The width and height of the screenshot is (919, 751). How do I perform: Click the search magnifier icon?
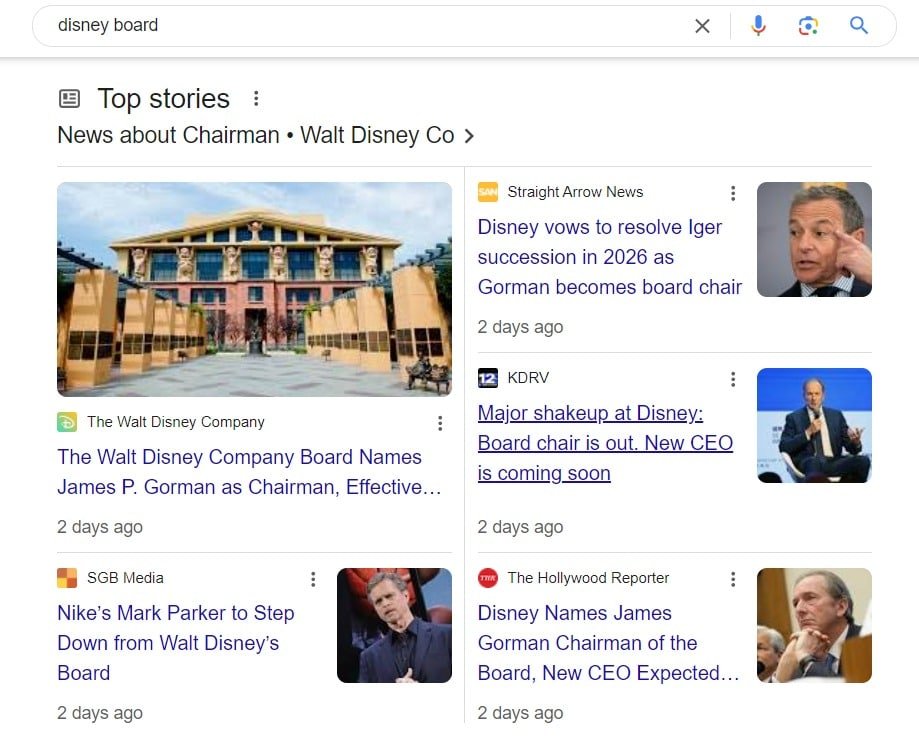[x=859, y=25]
